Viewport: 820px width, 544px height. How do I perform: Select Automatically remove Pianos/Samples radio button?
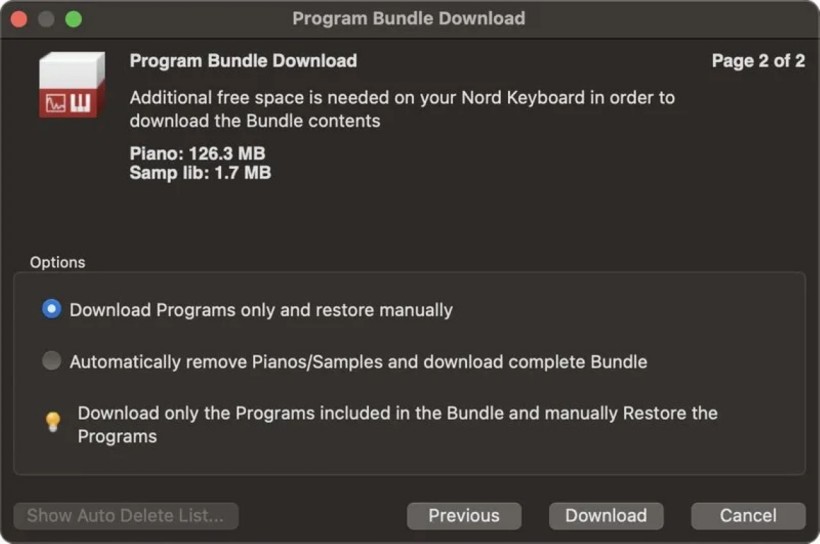click(x=51, y=360)
